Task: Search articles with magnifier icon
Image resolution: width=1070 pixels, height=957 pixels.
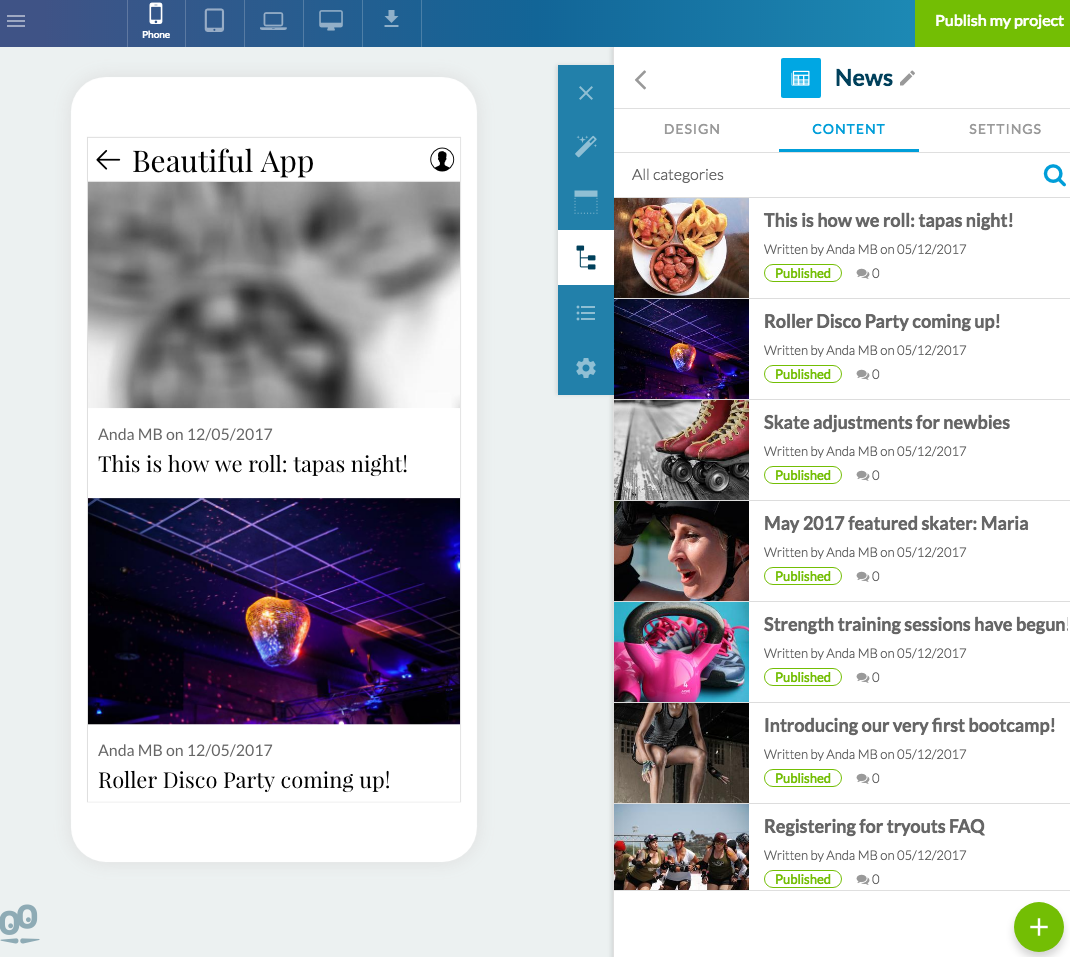Action: coord(1054,176)
